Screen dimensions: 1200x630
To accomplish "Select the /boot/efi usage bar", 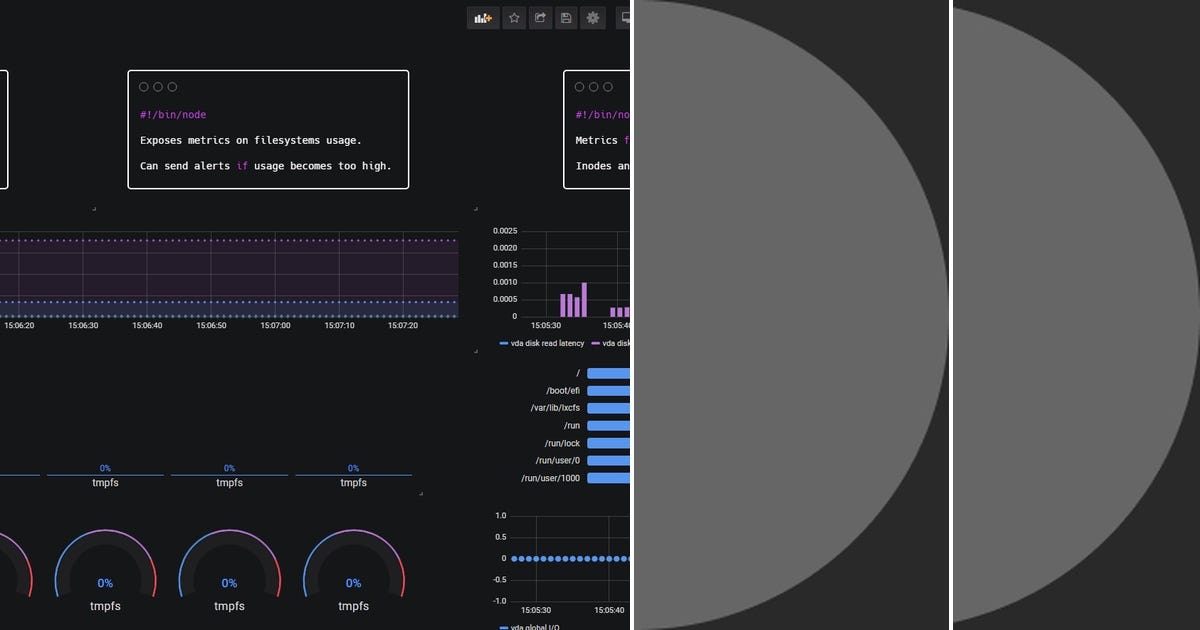I will [x=609, y=391].
